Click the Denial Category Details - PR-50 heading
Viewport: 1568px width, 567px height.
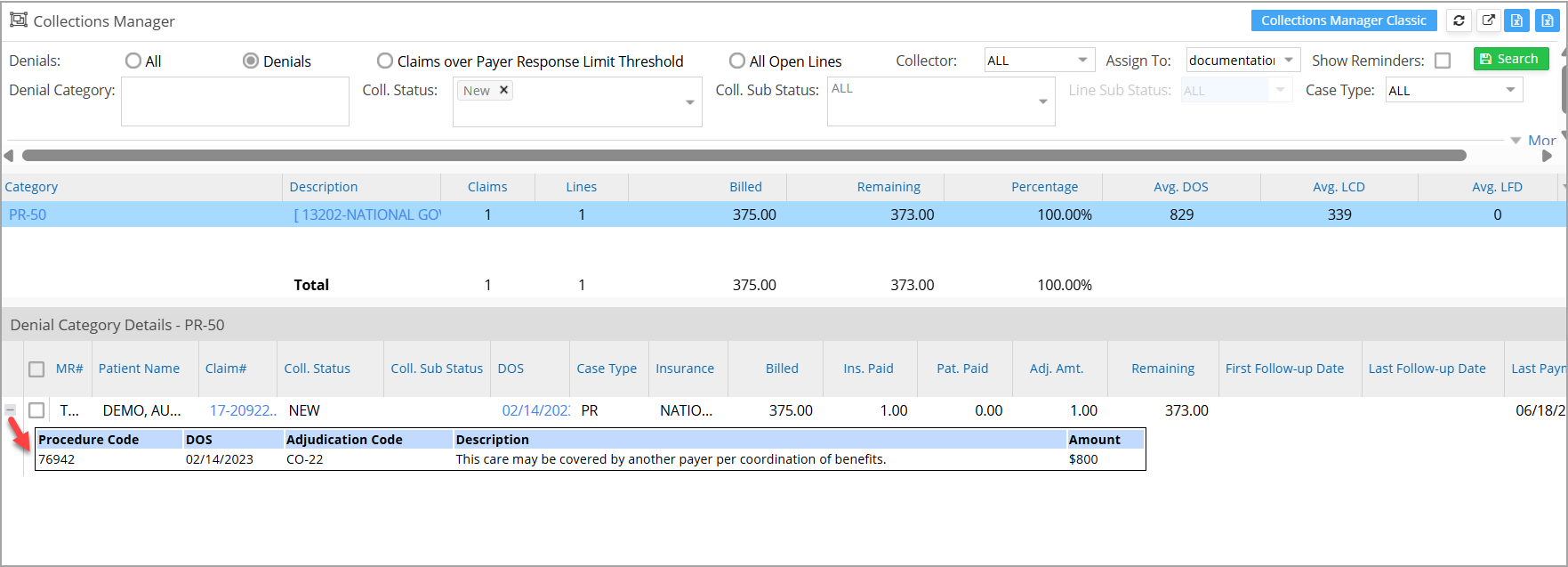pos(117,325)
